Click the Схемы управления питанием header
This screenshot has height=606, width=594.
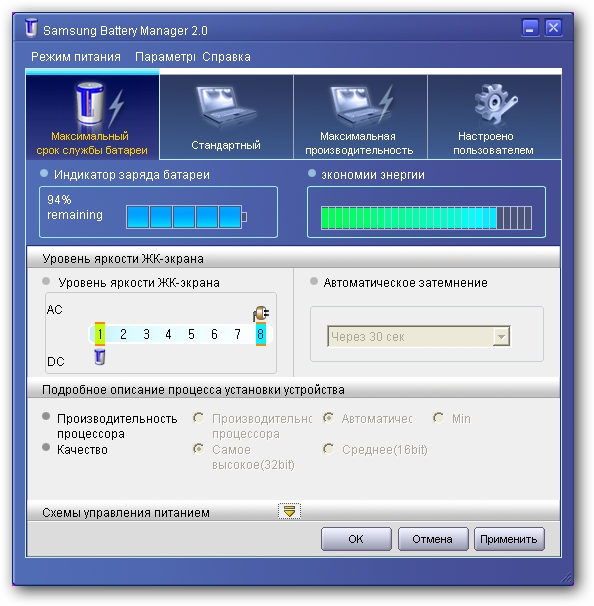[x=126, y=513]
